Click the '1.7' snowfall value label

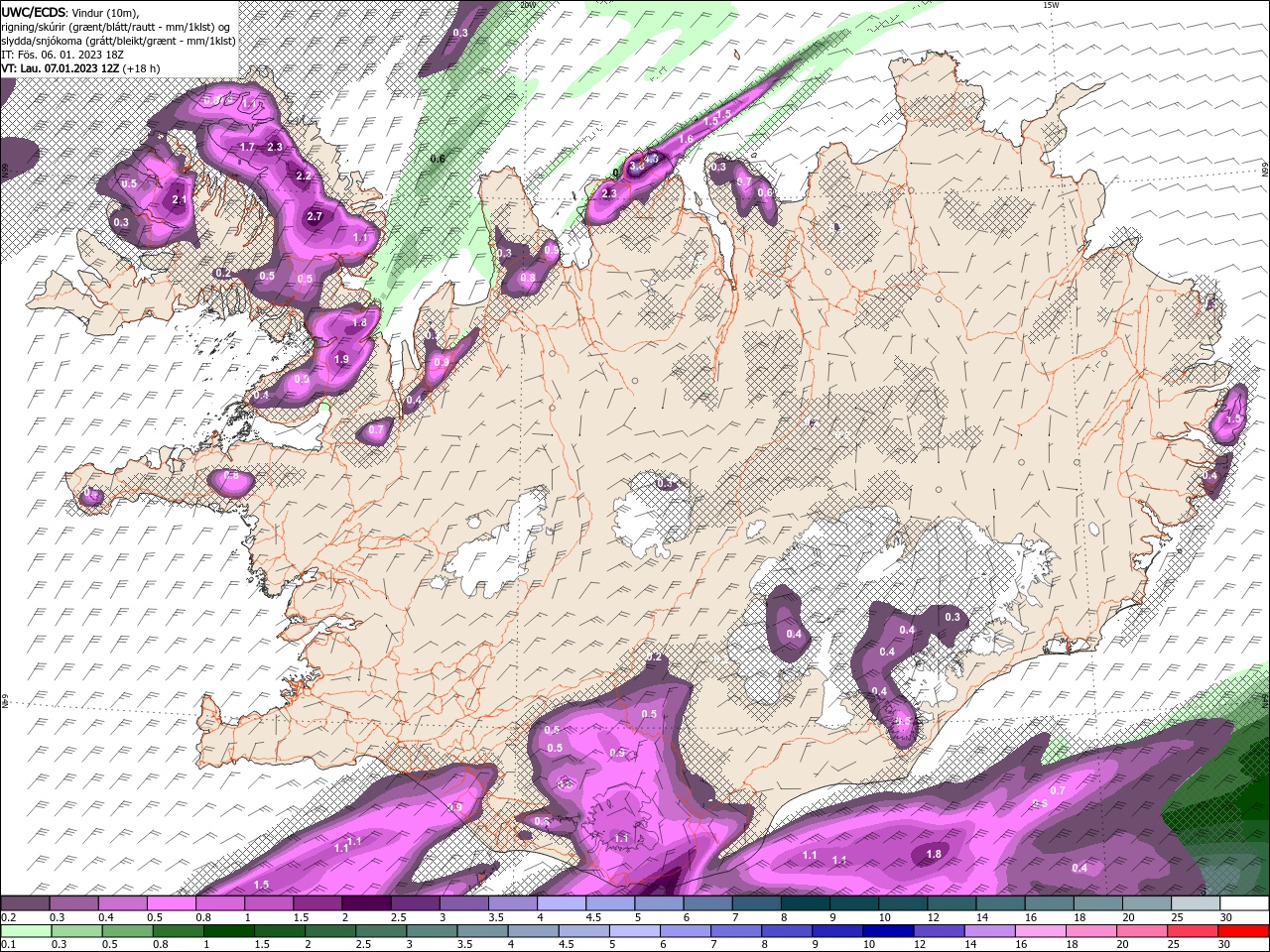click(x=248, y=147)
